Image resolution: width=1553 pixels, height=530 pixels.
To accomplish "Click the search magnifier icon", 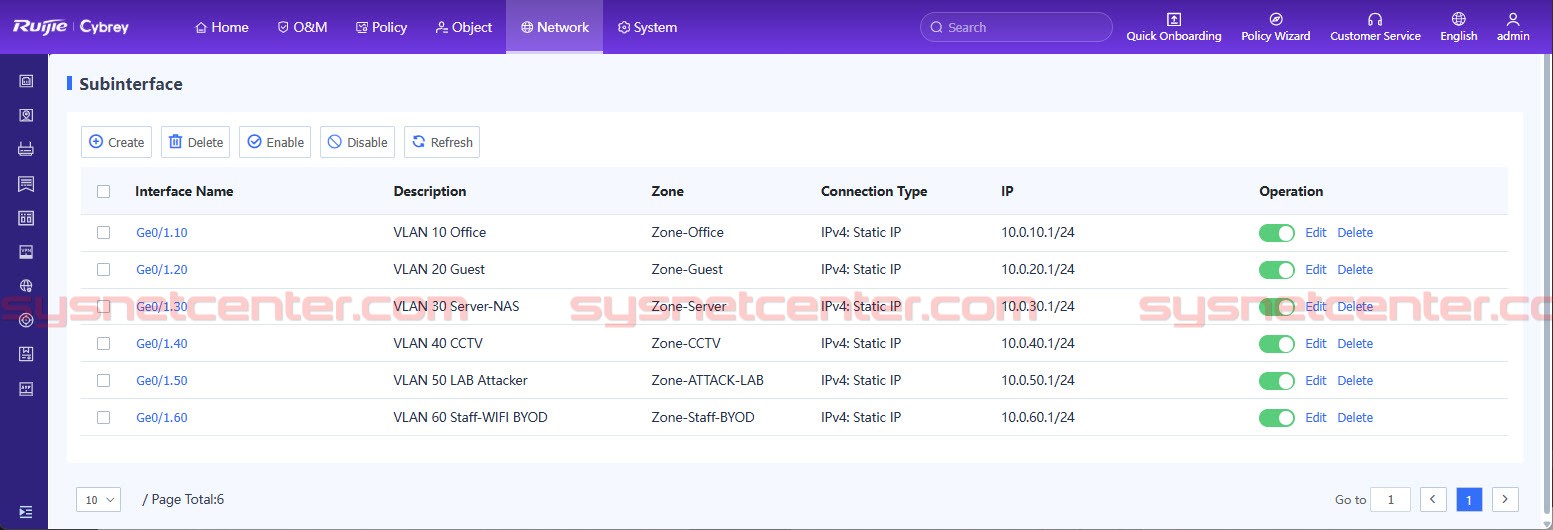I will [x=937, y=27].
